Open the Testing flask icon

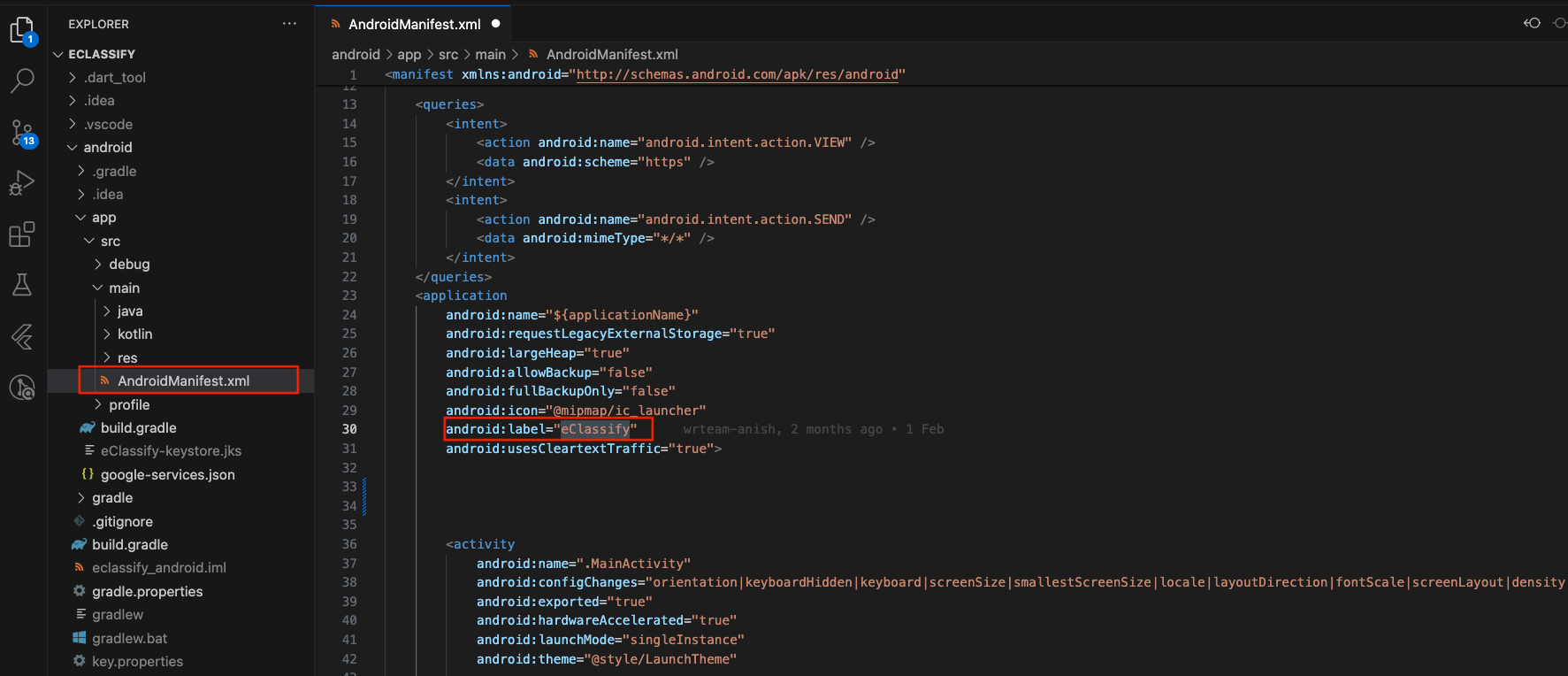pos(22,285)
